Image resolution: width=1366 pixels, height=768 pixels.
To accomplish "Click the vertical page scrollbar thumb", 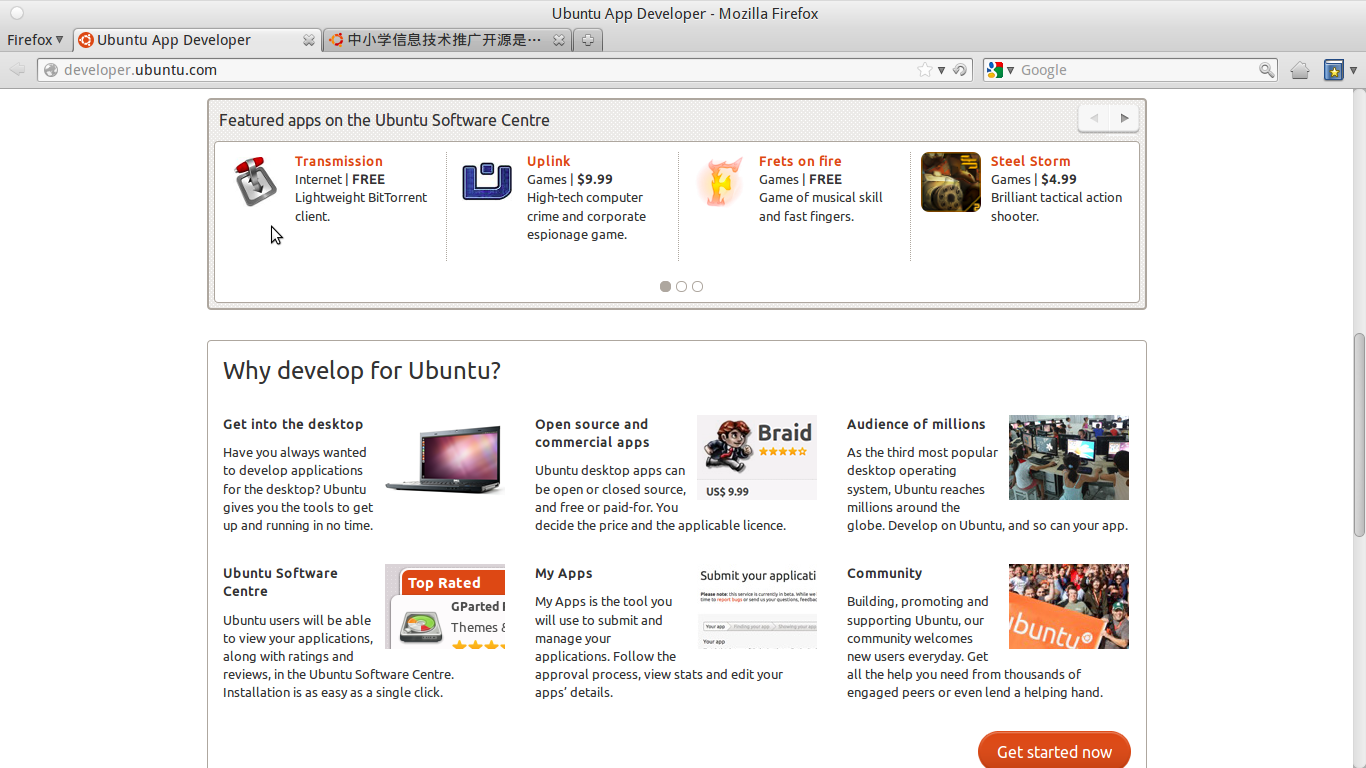I will click(x=1359, y=434).
